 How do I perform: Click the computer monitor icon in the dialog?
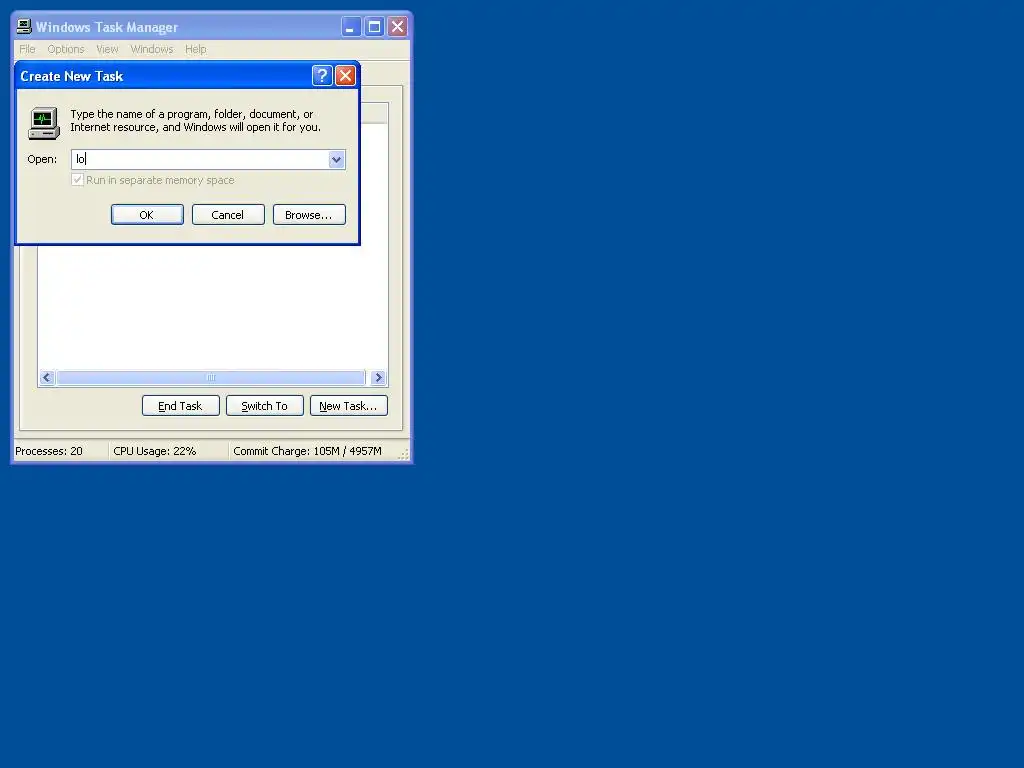(44, 123)
